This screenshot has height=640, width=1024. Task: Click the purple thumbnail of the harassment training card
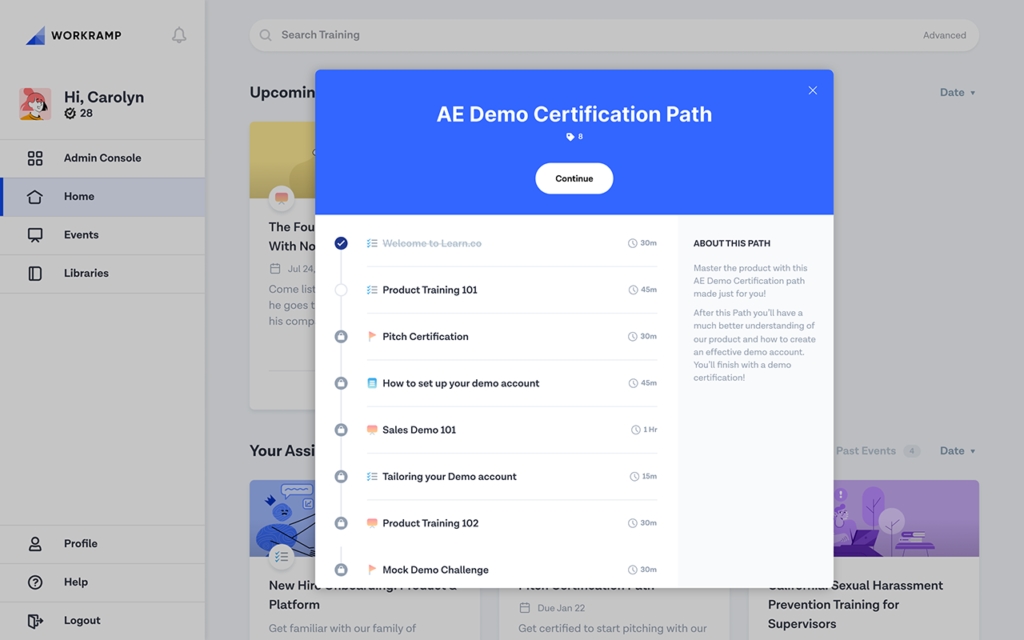pos(906,519)
